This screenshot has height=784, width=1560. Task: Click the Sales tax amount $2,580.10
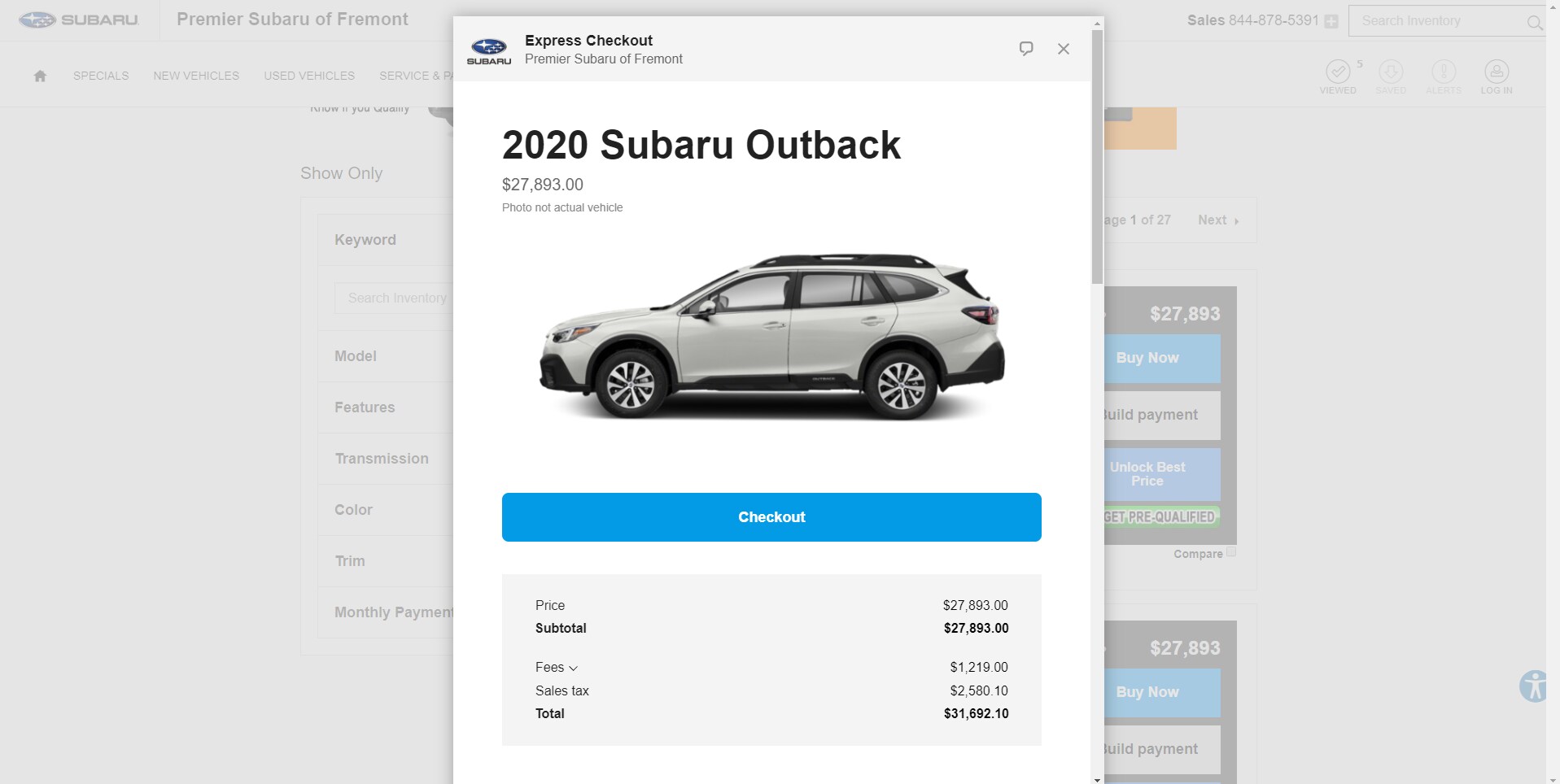click(x=979, y=691)
